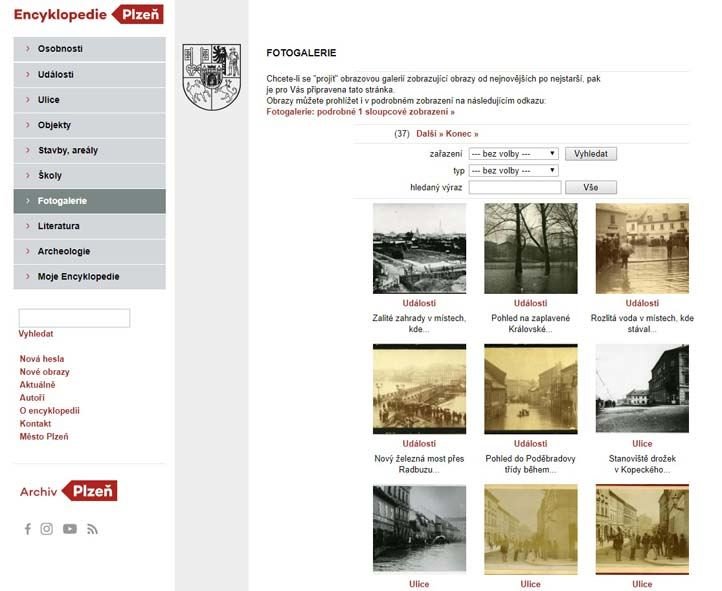Click the Encyklopedie Plzeň logo
This screenshot has height=591, width=722.
point(88,14)
